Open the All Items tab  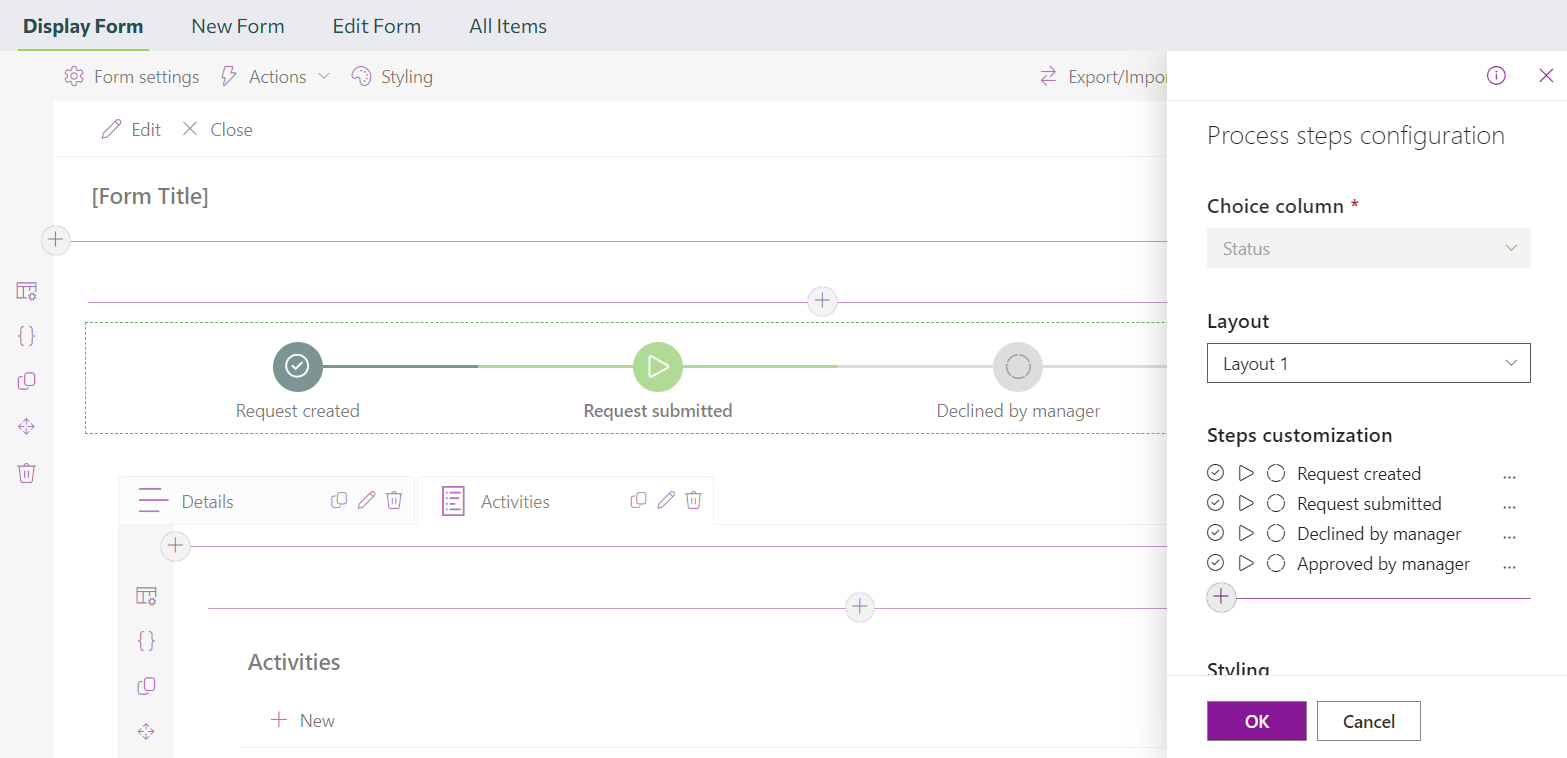(x=507, y=26)
